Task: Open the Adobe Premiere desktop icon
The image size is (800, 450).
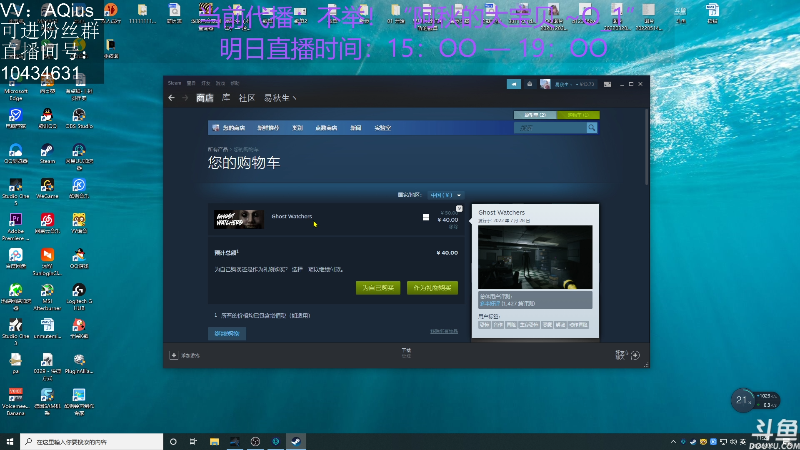Action: coord(15,226)
